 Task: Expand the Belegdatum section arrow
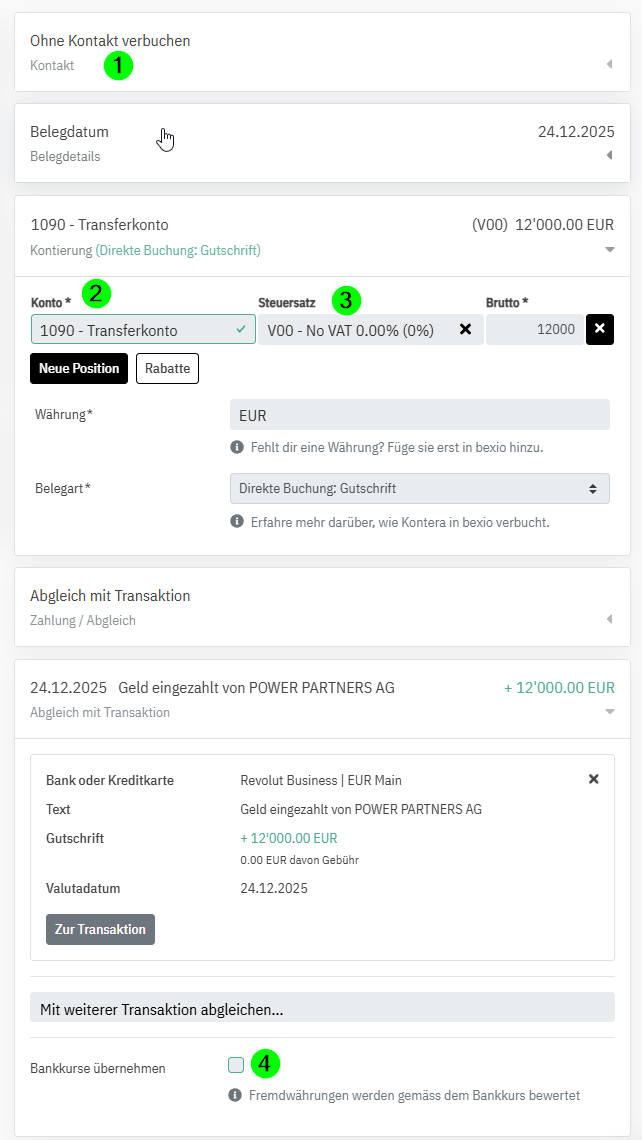pyautogui.click(x=609, y=155)
